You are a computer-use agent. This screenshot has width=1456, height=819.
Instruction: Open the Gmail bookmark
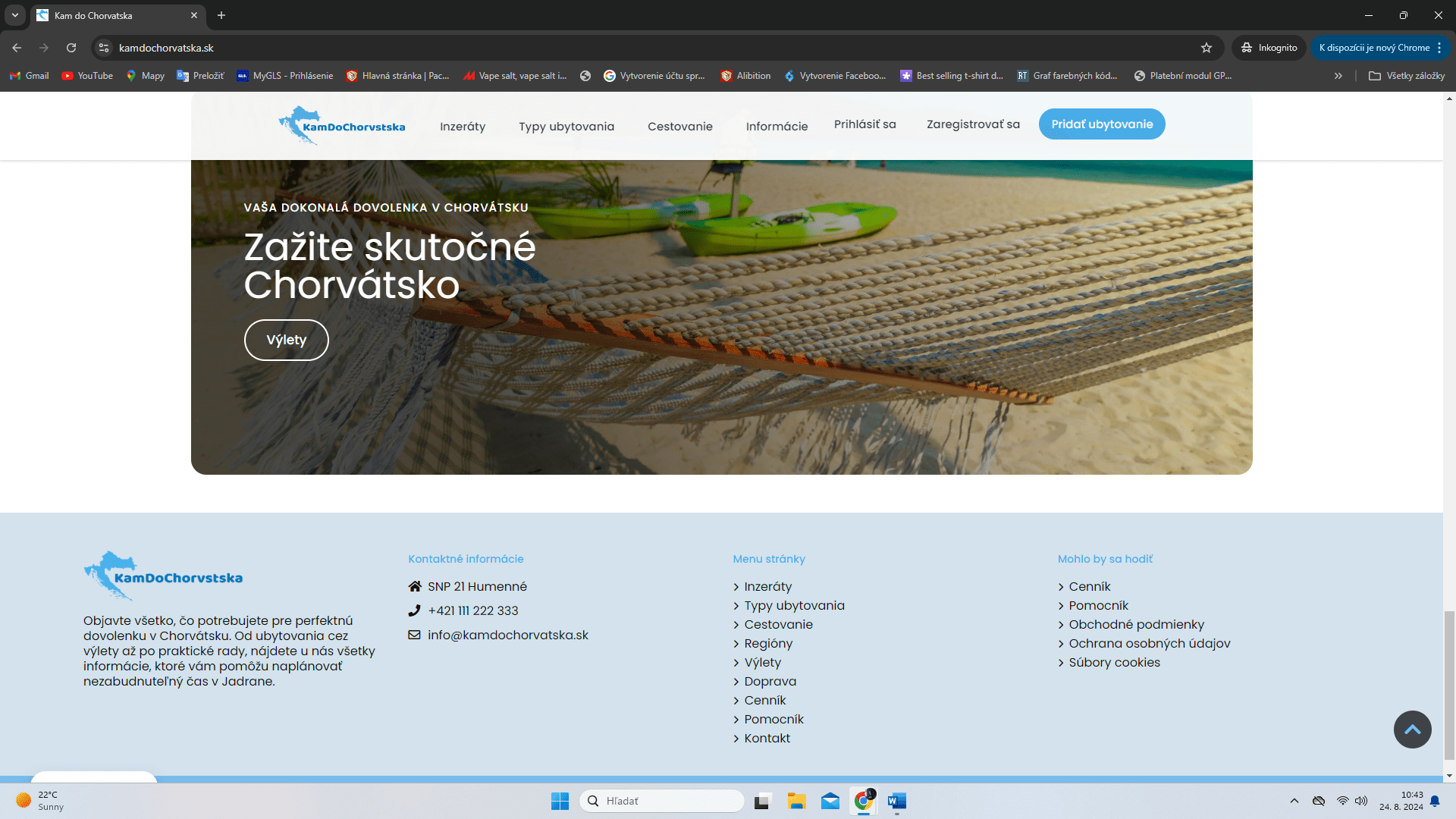(x=30, y=76)
